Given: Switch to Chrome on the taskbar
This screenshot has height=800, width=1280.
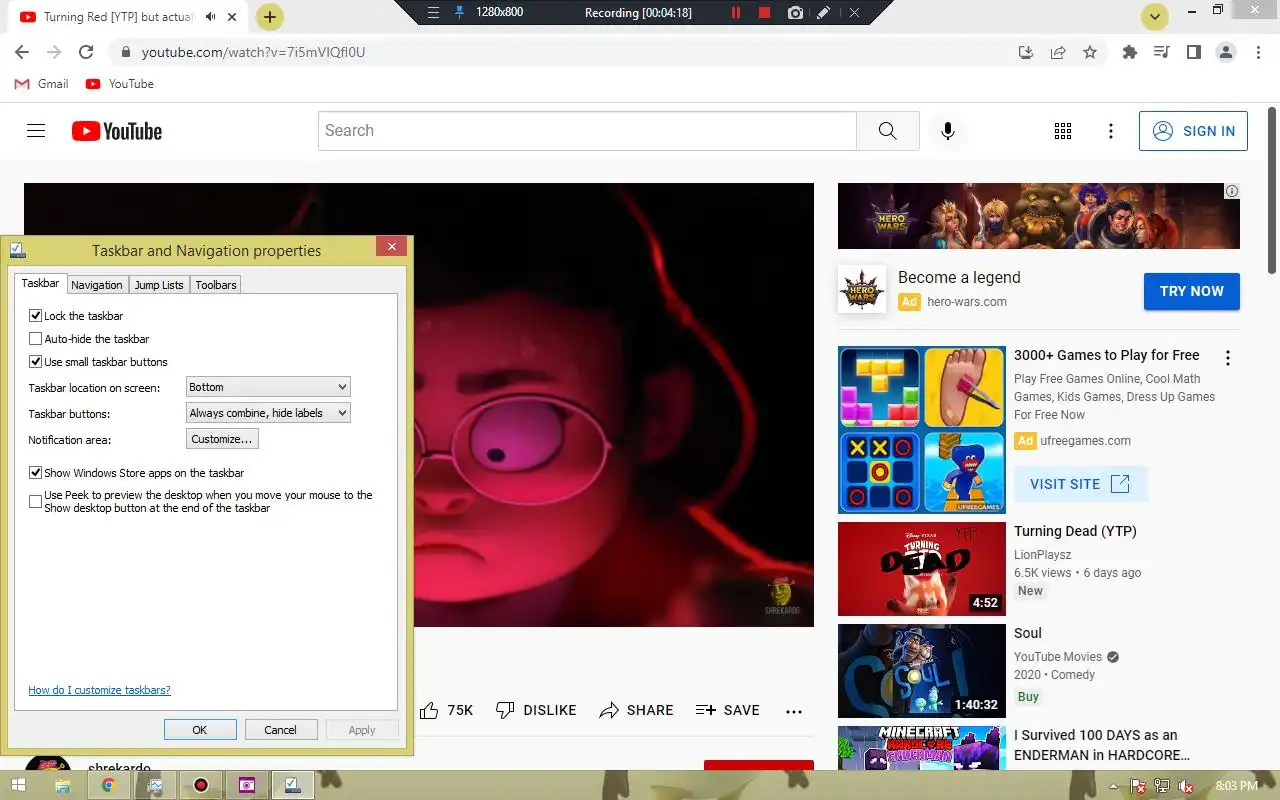Looking at the screenshot, I should tap(108, 786).
